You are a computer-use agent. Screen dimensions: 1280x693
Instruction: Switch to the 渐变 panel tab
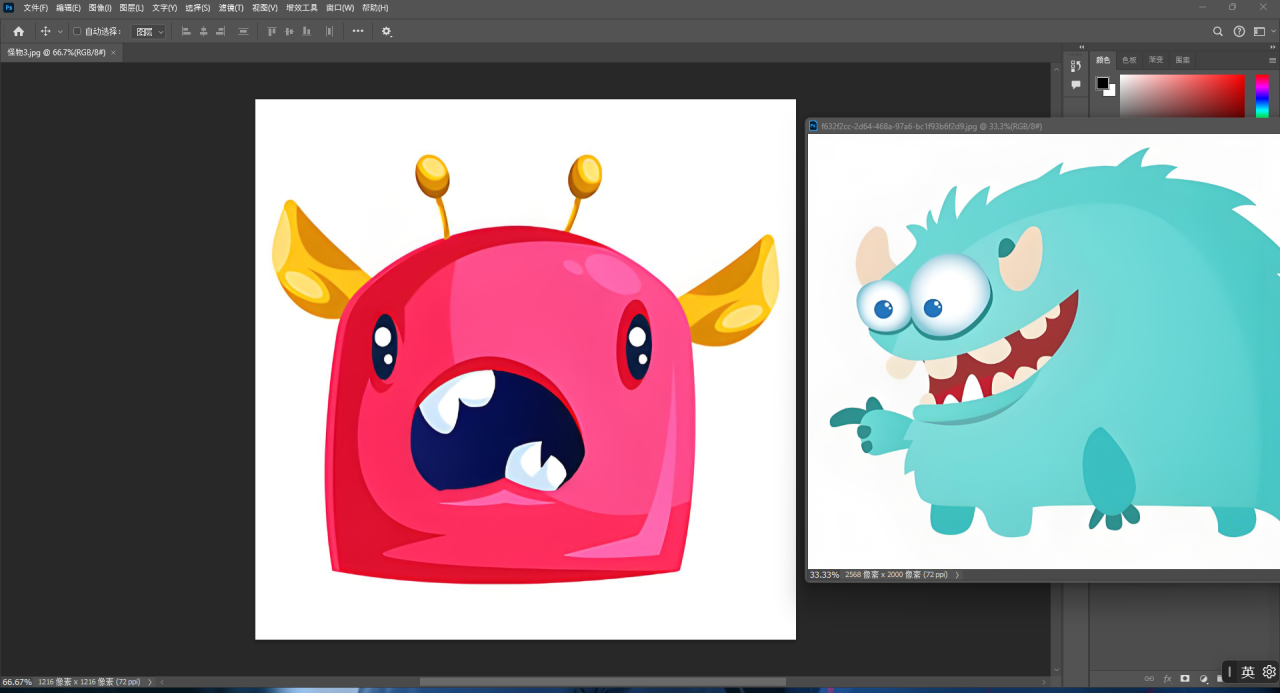click(1156, 60)
